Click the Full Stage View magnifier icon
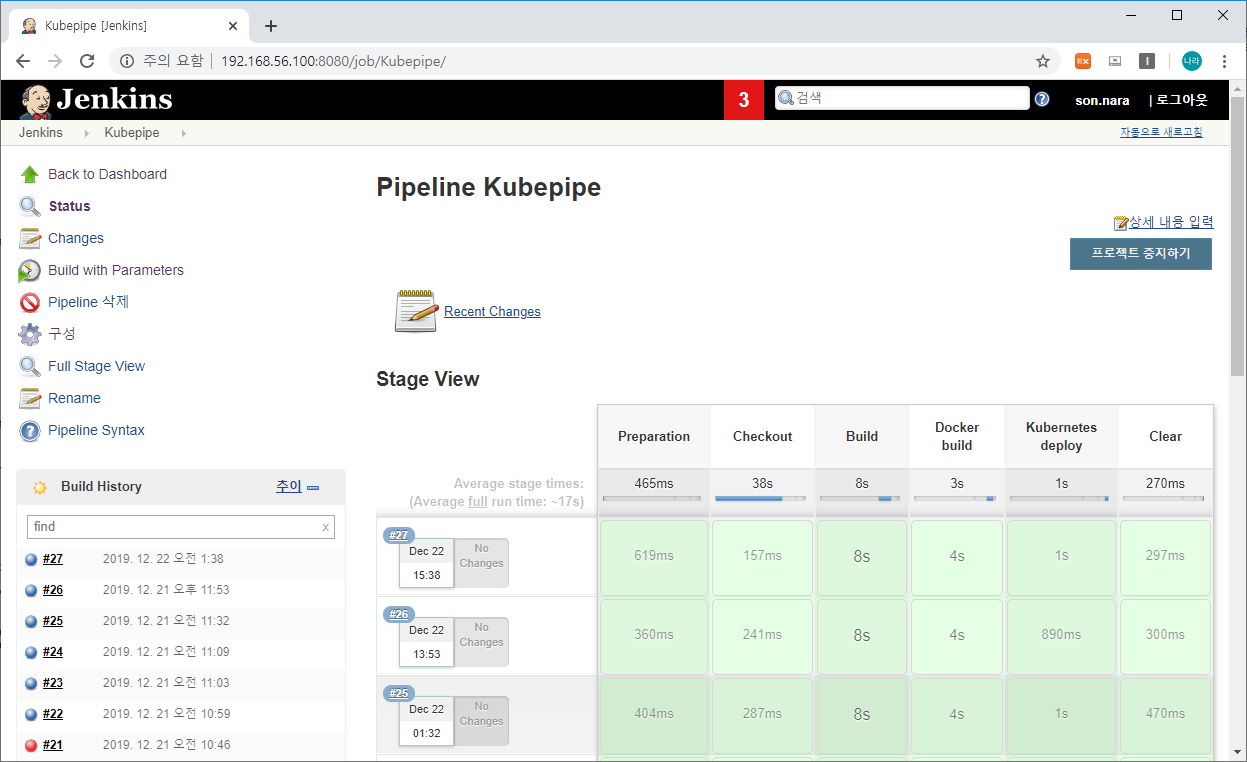Image resolution: width=1247 pixels, height=762 pixels. coord(30,366)
